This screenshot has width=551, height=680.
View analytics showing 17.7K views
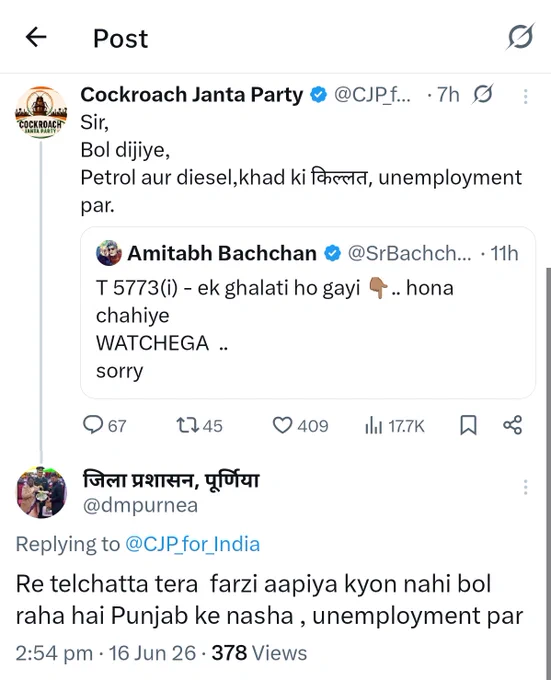(395, 426)
